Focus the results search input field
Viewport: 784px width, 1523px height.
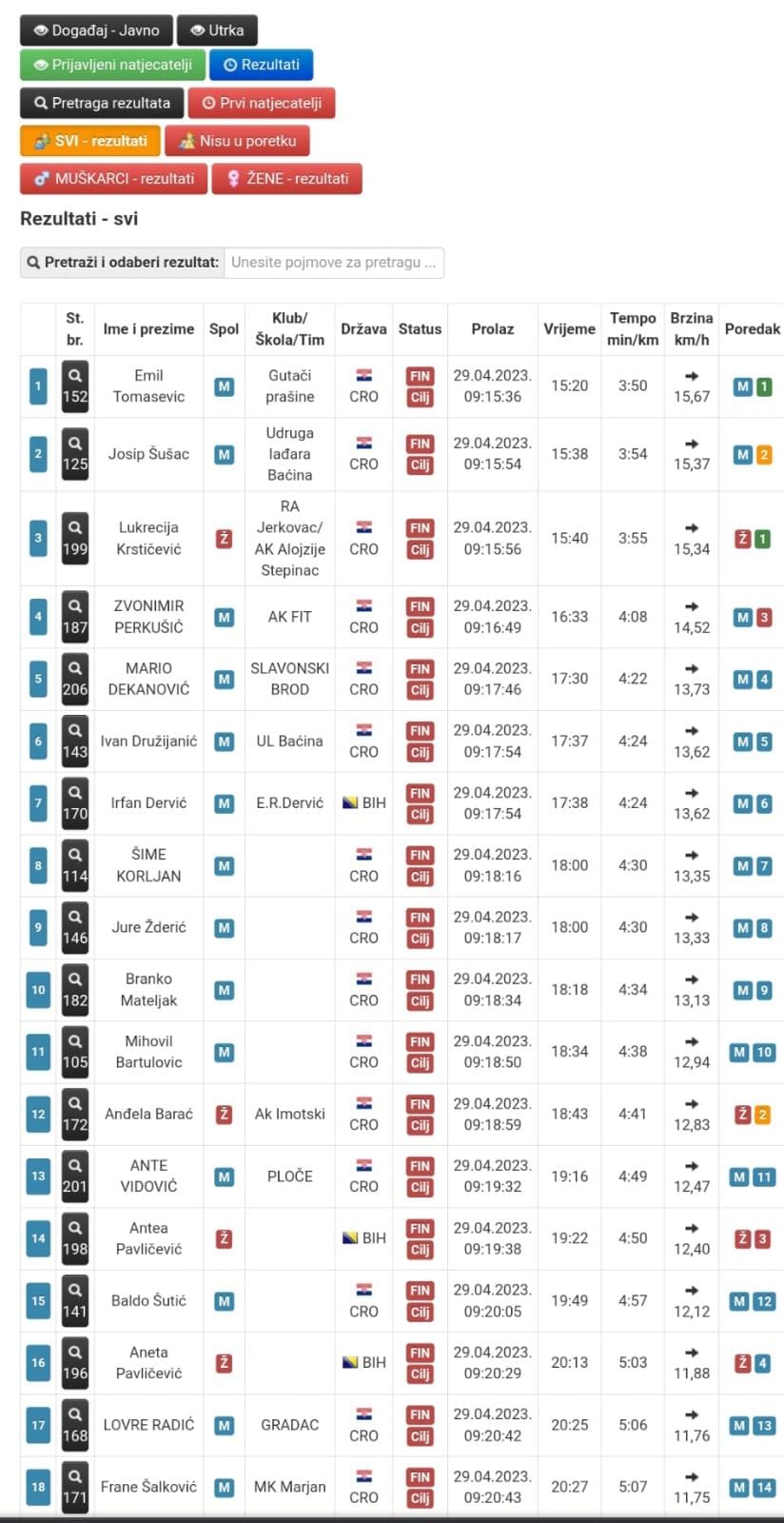334,263
